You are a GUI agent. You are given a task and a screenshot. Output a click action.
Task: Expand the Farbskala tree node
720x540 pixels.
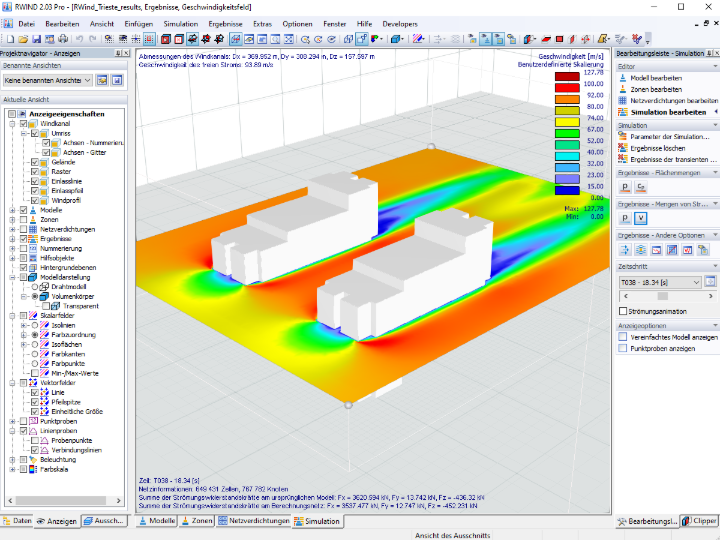[x=12, y=469]
